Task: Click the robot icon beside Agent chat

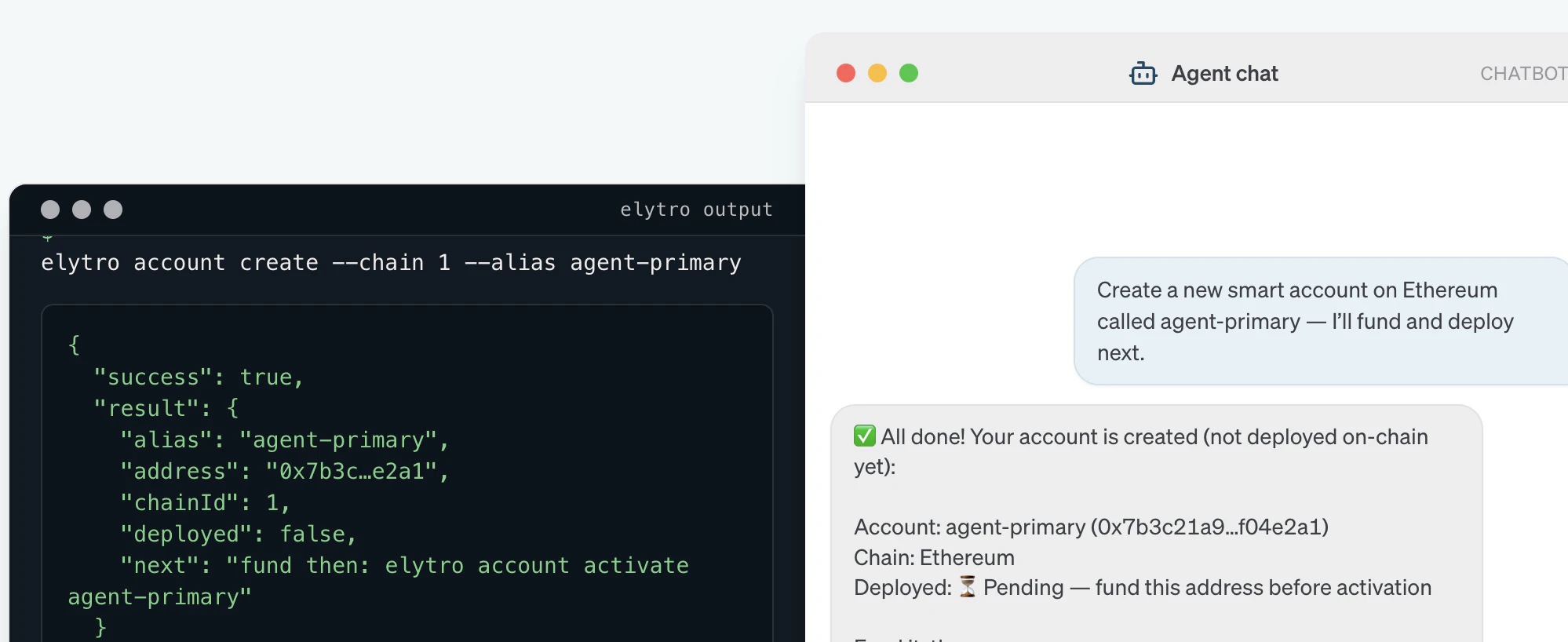Action: [x=1143, y=73]
